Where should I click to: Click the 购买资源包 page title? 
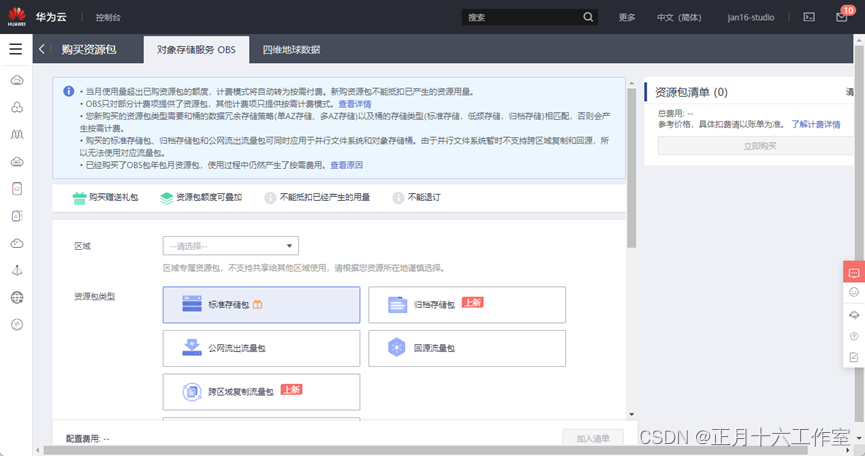coord(89,50)
